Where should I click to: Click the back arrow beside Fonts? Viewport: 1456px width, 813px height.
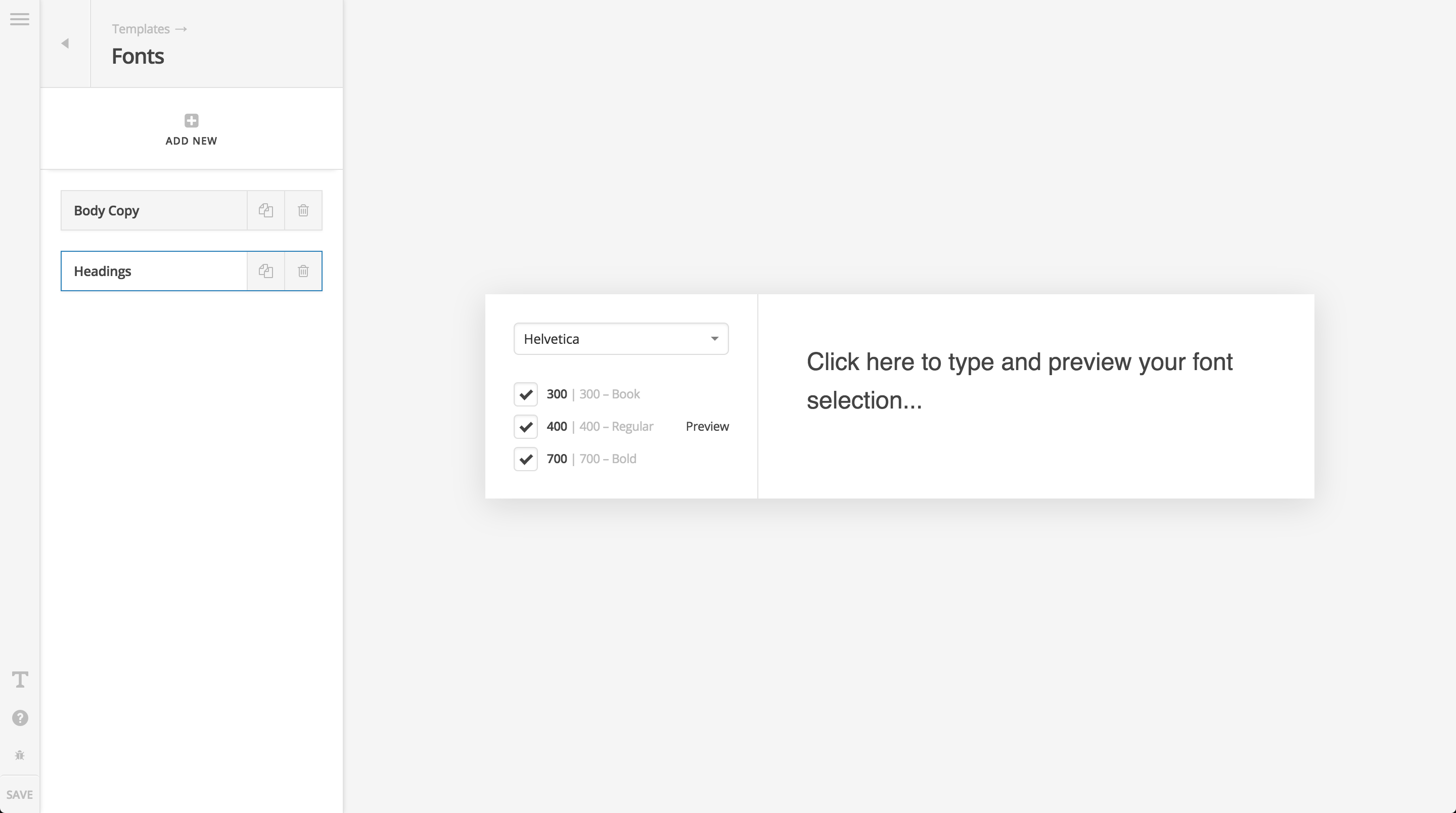point(65,43)
